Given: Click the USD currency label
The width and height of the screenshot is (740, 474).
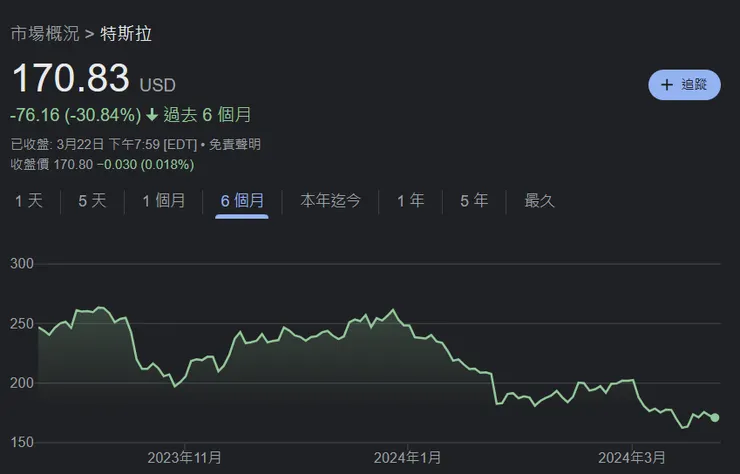Looking at the screenshot, I should click(x=158, y=85).
